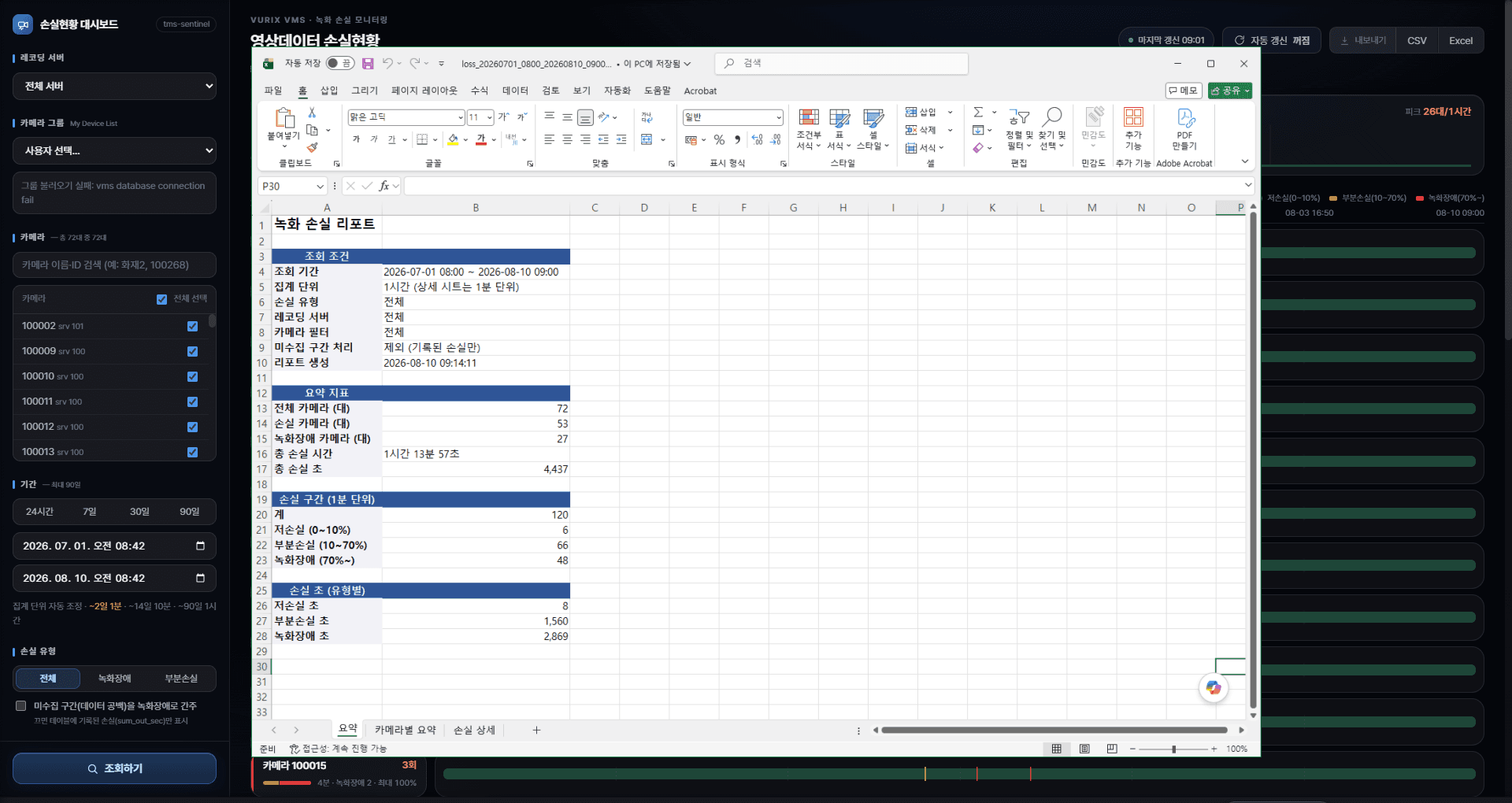This screenshot has width=1512, height=803.
Task: Click the yellow fill color bucket icon
Action: tap(453, 139)
